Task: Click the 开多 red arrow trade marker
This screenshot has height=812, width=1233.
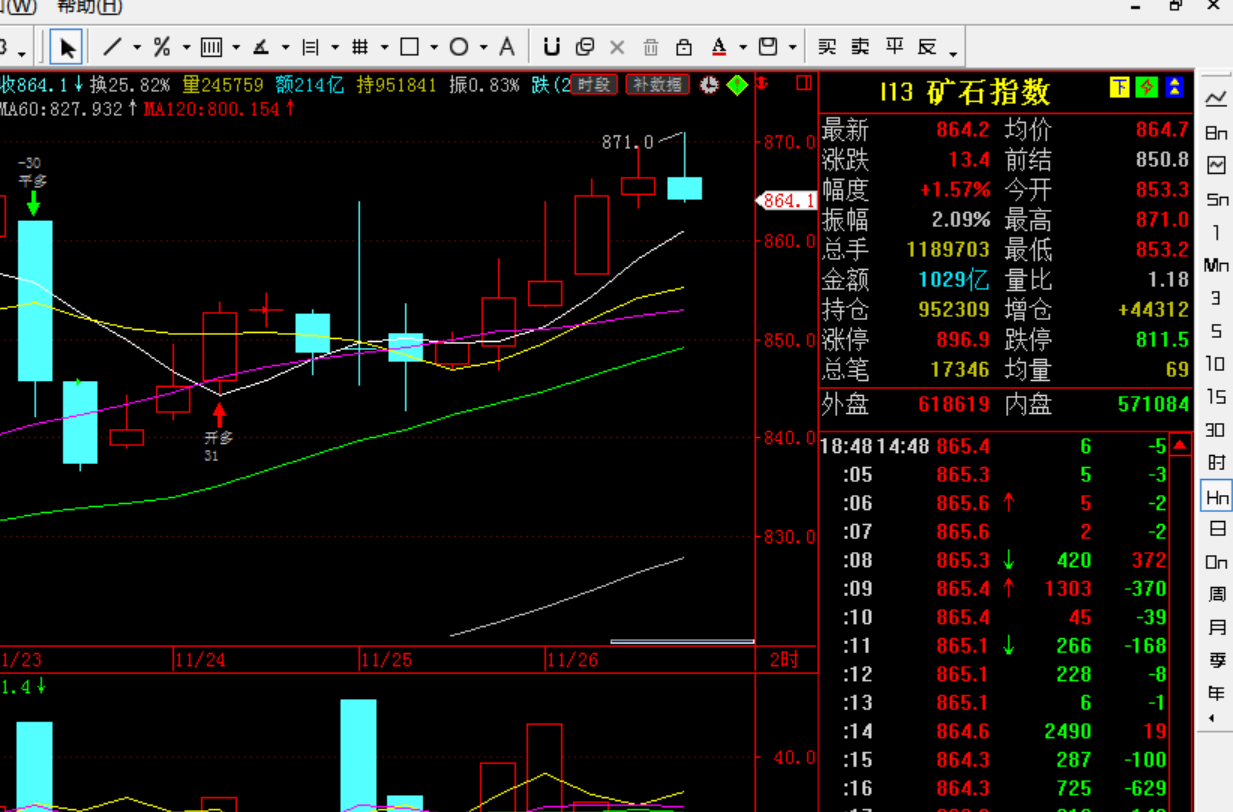Action: tap(219, 413)
